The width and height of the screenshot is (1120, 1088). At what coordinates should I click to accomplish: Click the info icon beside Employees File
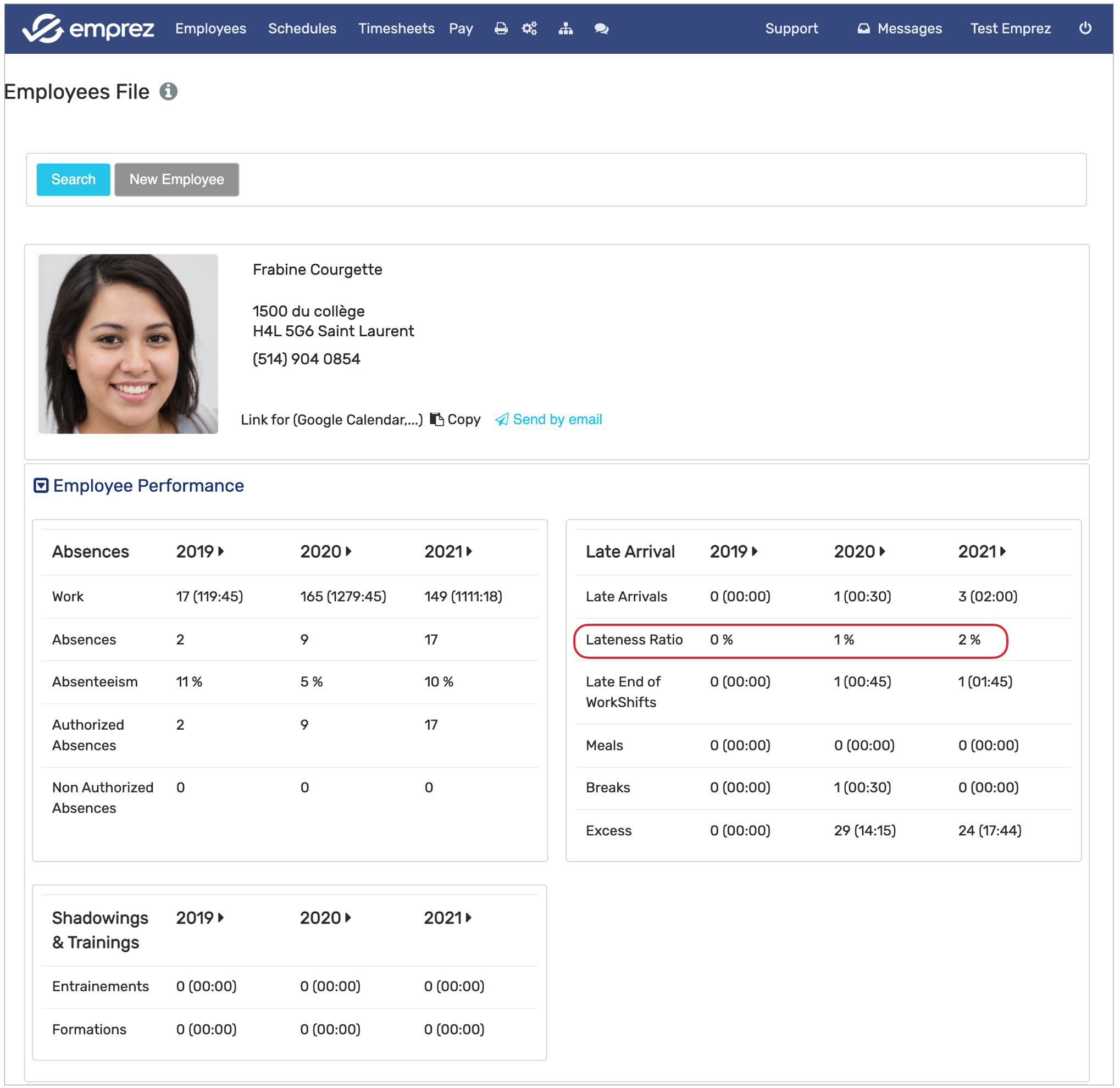coord(169,91)
